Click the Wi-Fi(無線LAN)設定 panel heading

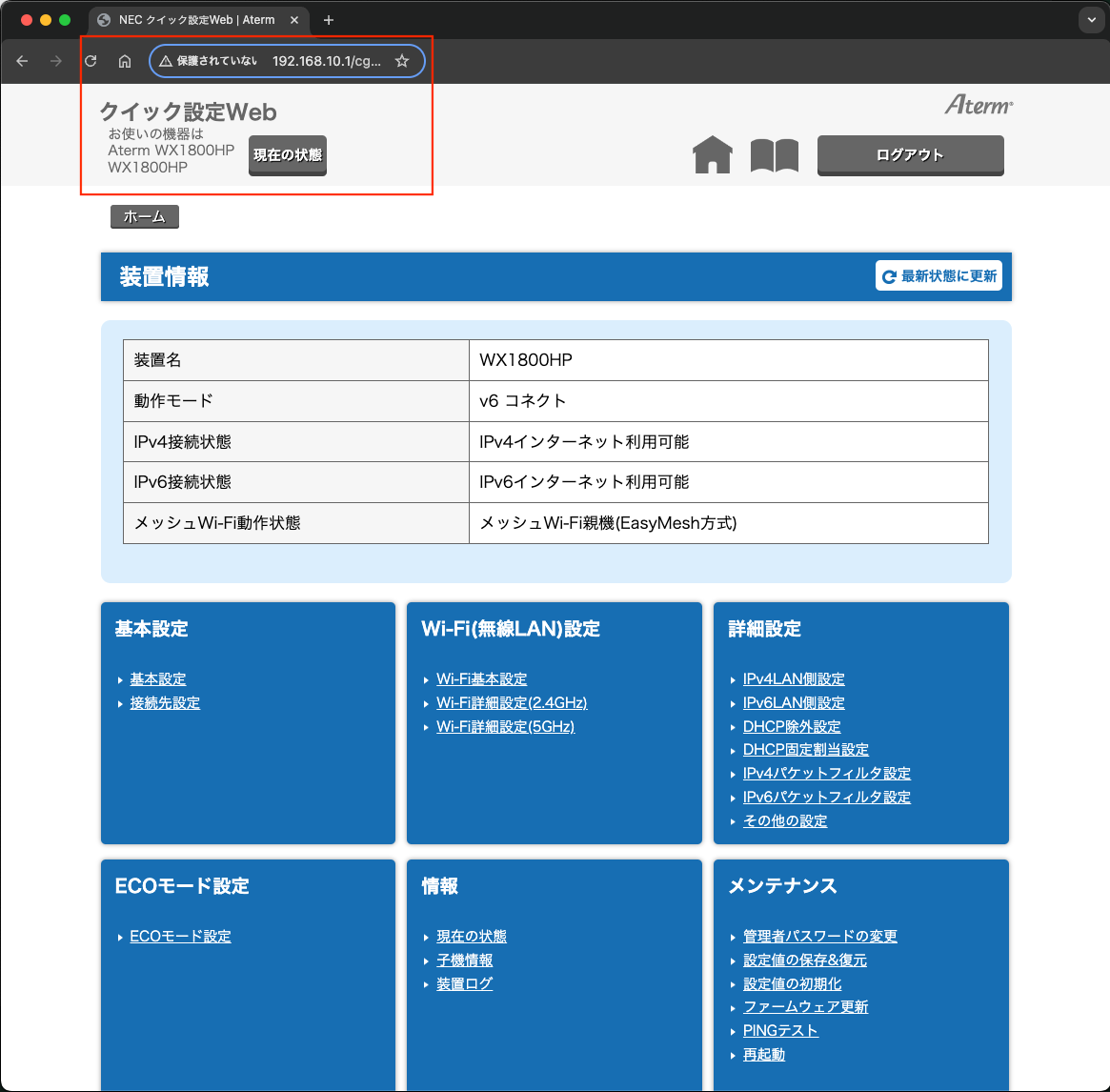[511, 629]
